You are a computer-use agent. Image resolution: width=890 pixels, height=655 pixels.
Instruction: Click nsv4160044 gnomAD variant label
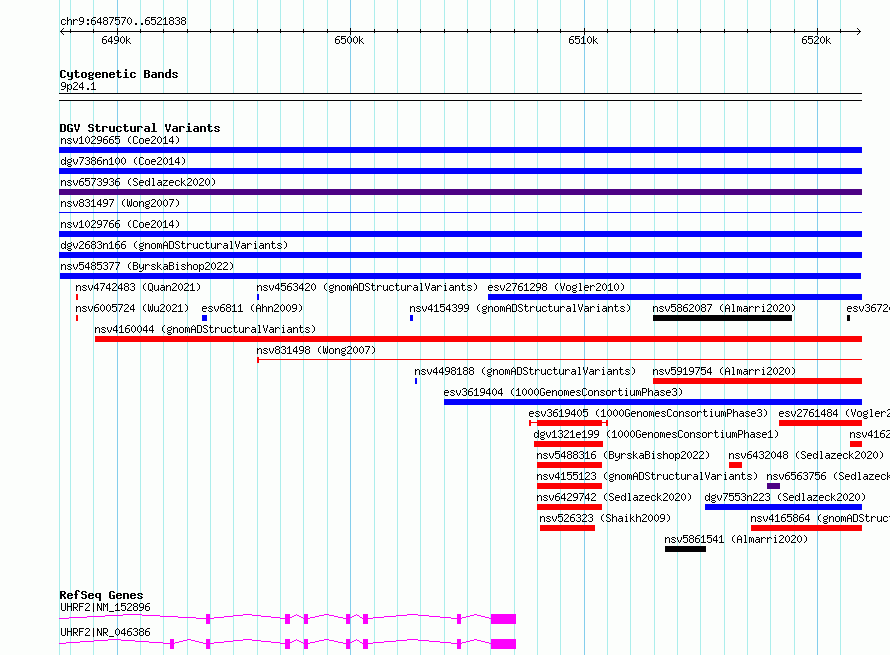(205, 329)
